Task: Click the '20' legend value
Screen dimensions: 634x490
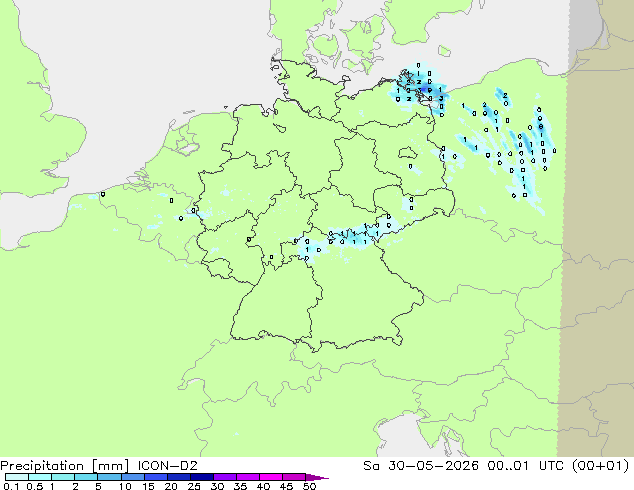Action: (171, 486)
